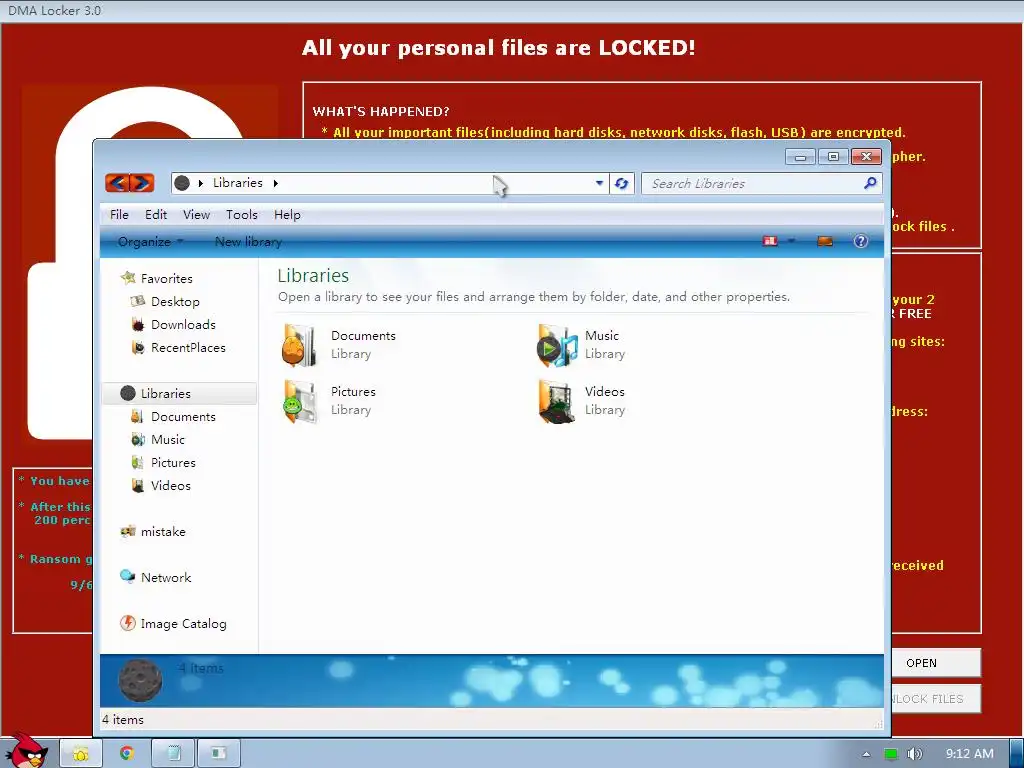Open the Tools menu

(x=242, y=215)
